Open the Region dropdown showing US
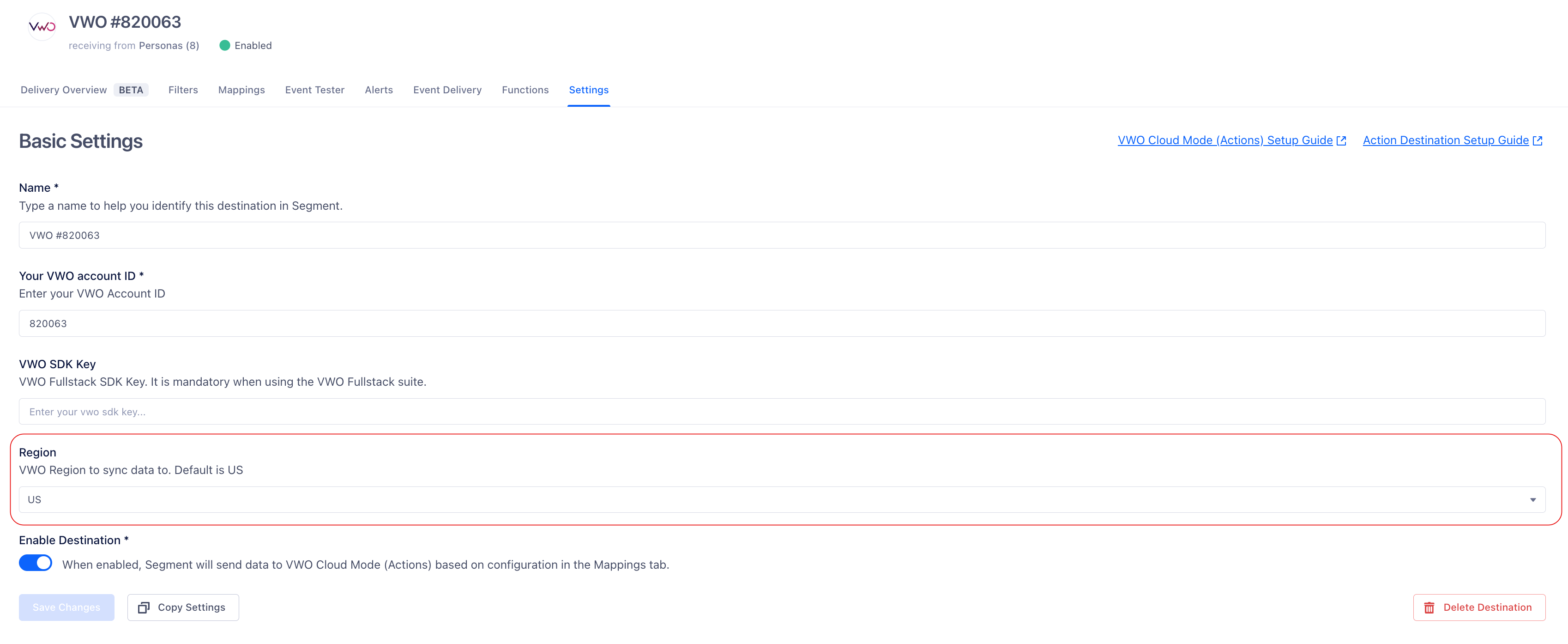1568x644 pixels. pos(782,499)
